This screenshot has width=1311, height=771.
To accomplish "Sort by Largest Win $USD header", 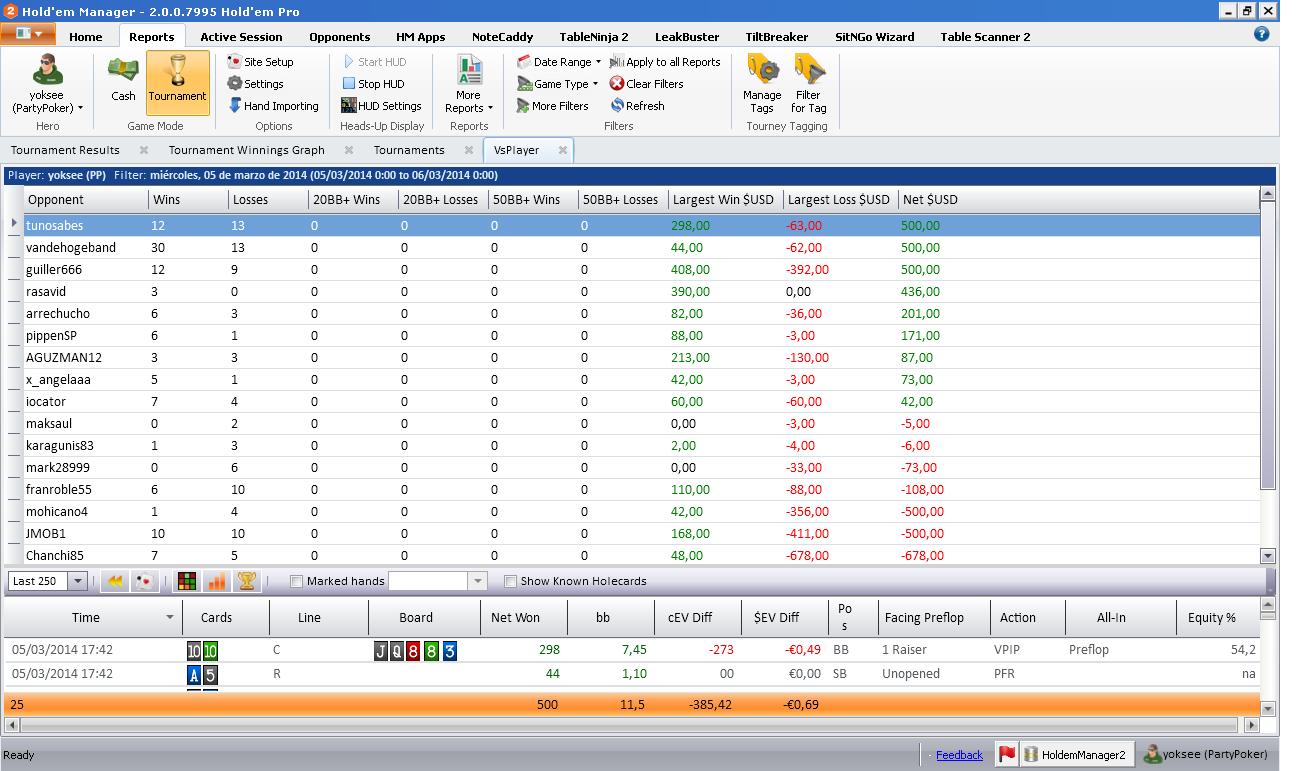I will tap(723, 199).
